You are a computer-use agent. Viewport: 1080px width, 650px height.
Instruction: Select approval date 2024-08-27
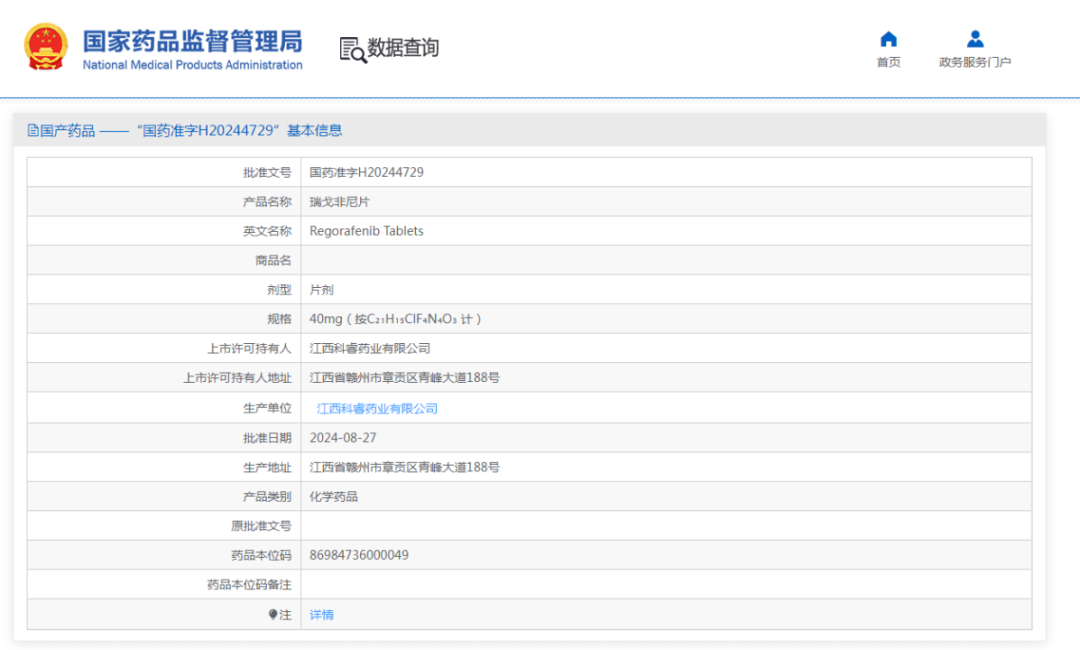343,438
